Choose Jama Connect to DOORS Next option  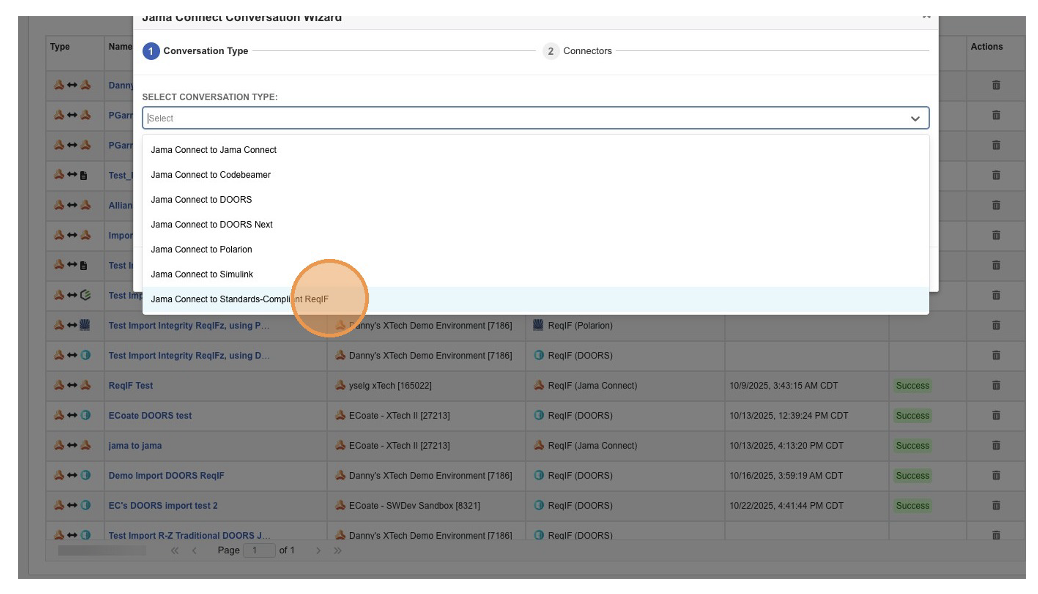[536, 224]
